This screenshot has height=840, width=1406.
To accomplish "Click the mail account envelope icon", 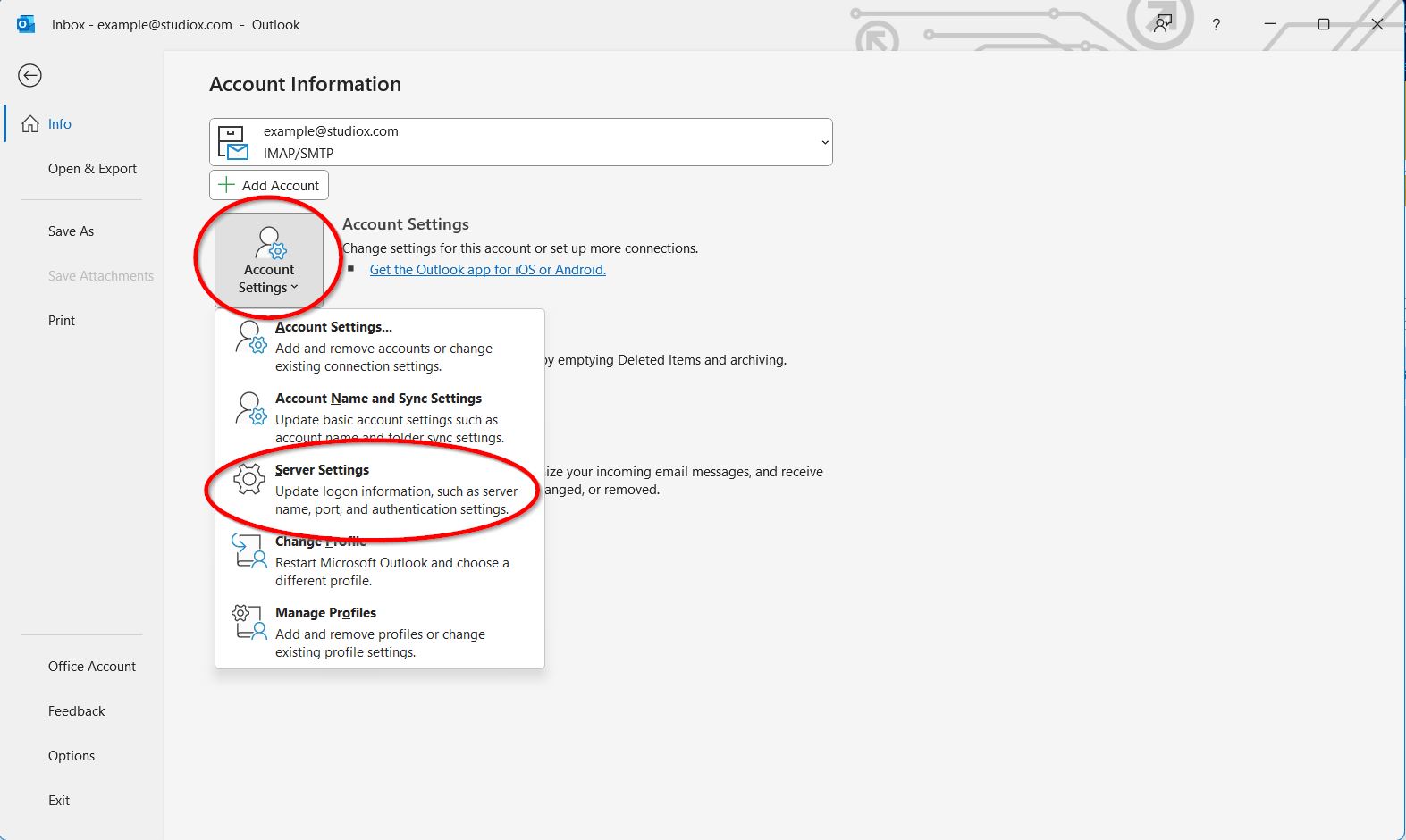I will [234, 142].
